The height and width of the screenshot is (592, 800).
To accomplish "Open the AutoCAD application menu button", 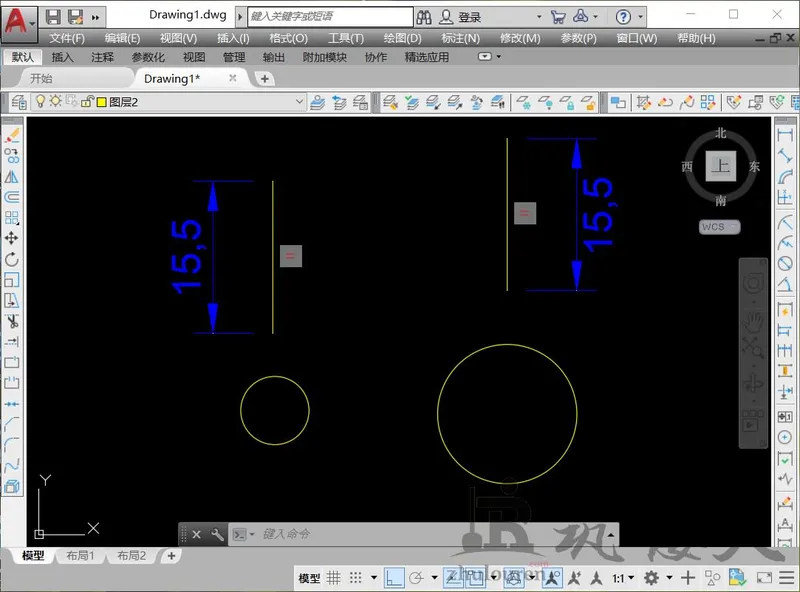I will (18, 17).
